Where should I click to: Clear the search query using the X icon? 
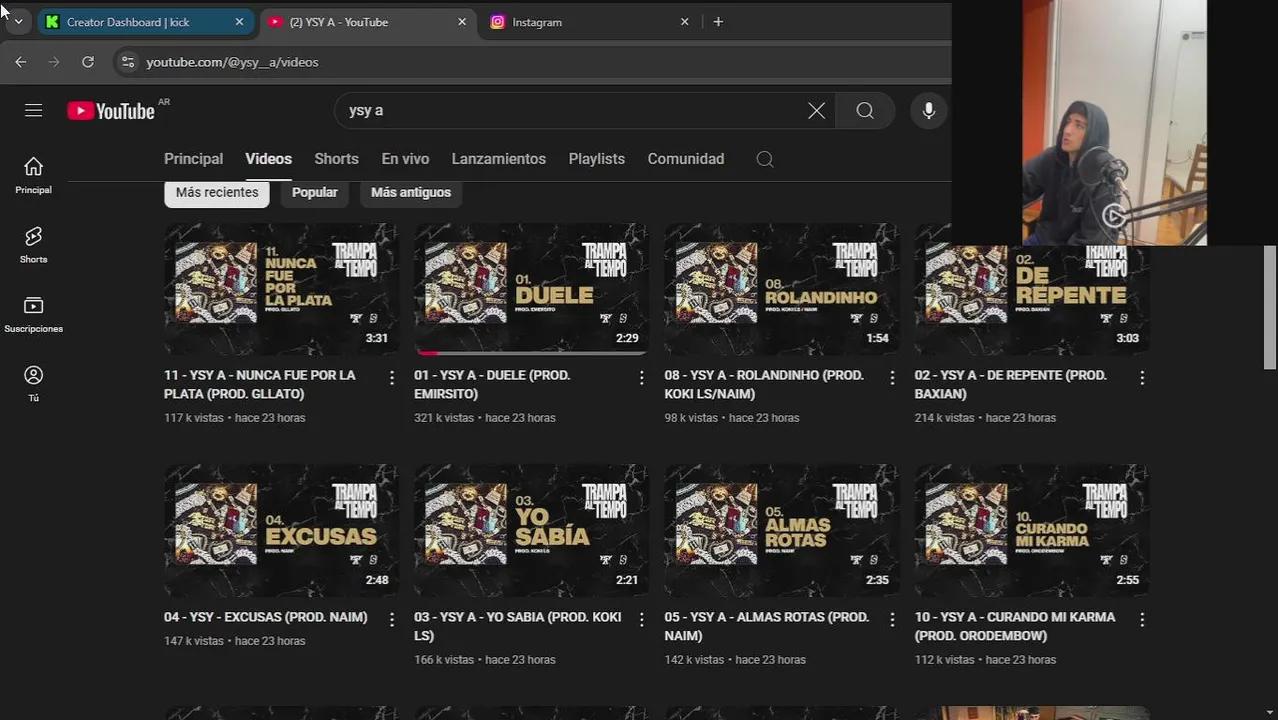(x=816, y=110)
